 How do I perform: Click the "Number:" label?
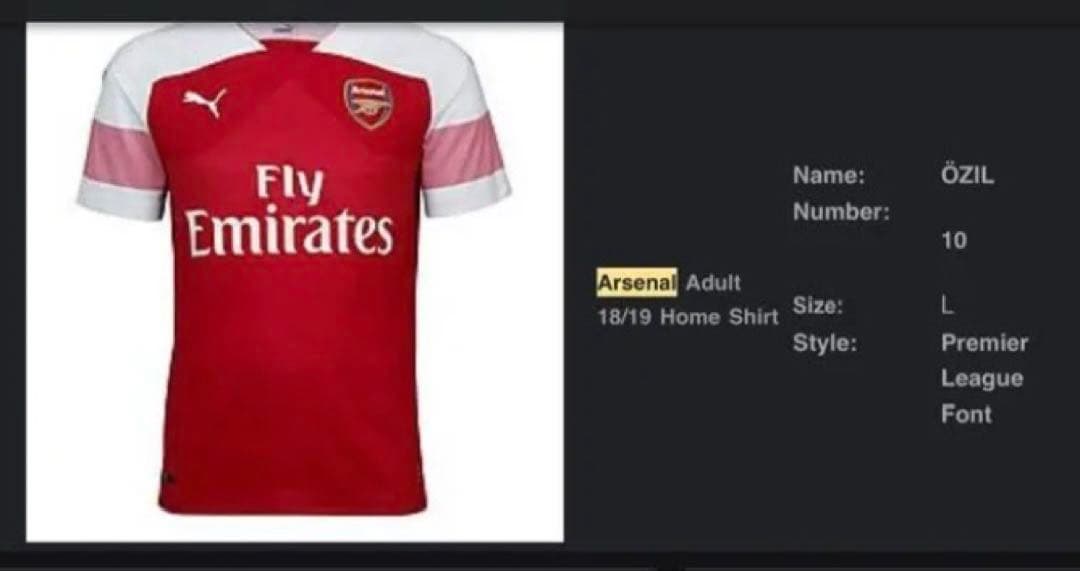tap(840, 212)
